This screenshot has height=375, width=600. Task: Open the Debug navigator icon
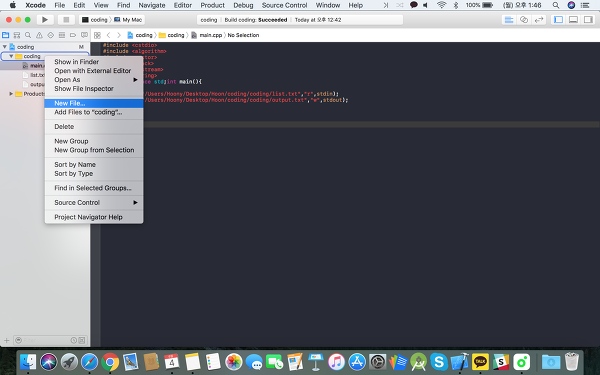(62, 35)
